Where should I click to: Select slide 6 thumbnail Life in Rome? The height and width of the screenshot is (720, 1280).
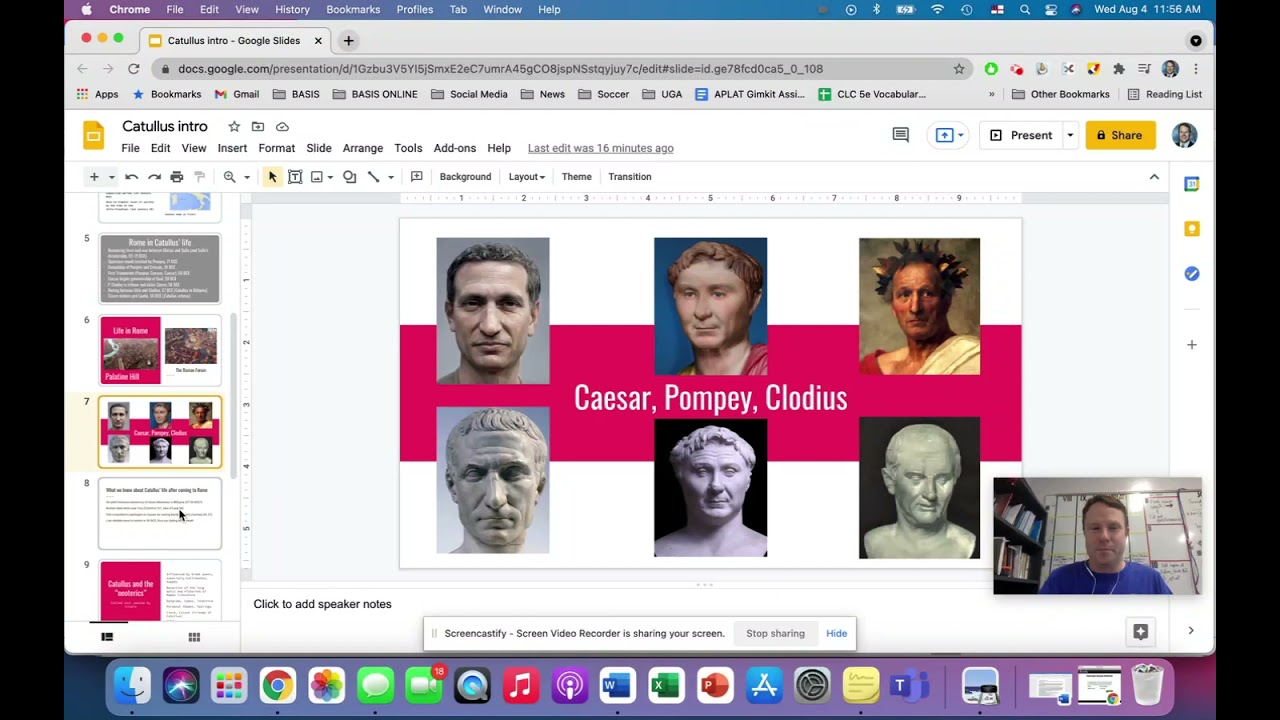coord(160,350)
